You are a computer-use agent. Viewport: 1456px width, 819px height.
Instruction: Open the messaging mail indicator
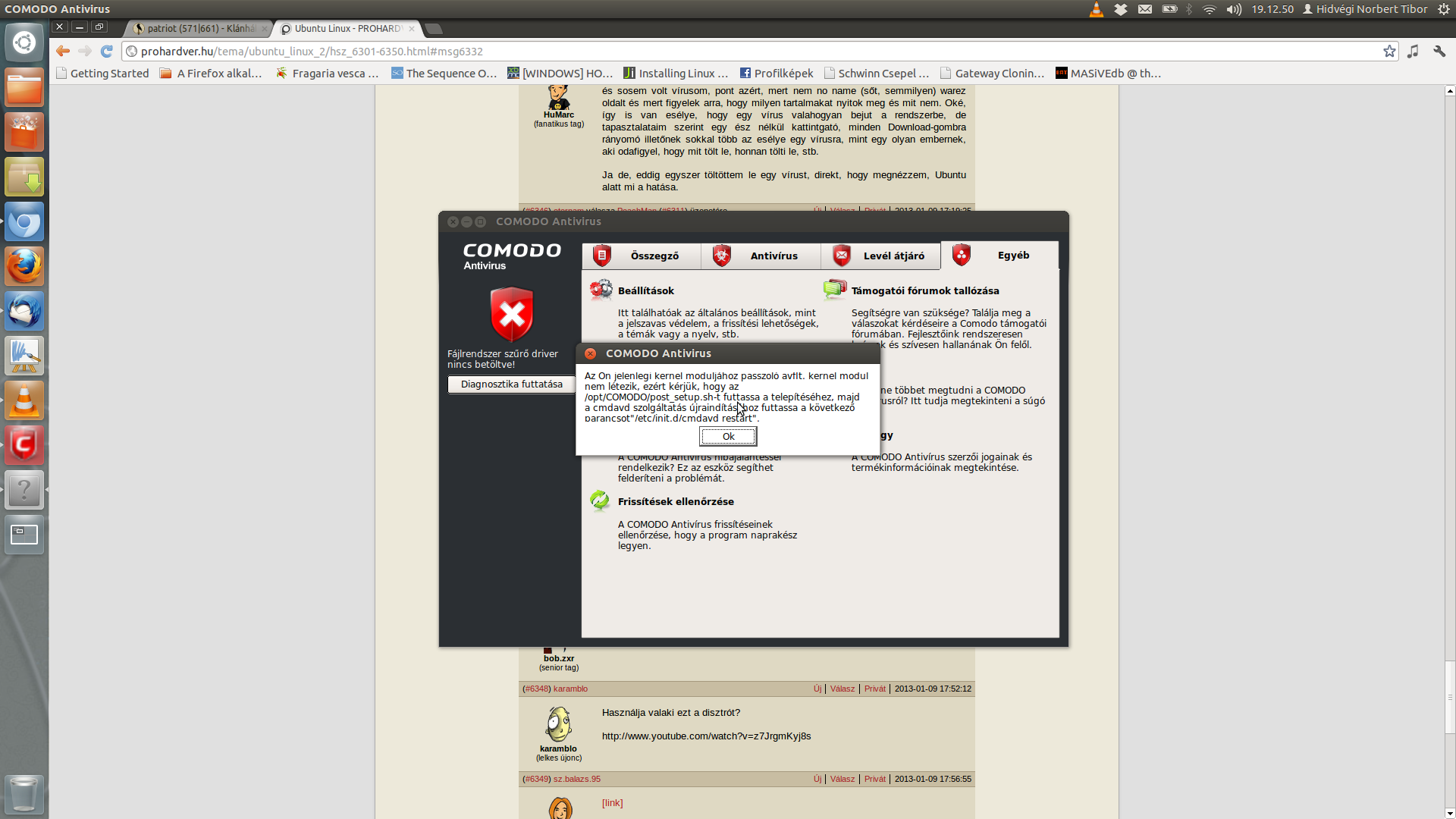click(1145, 9)
